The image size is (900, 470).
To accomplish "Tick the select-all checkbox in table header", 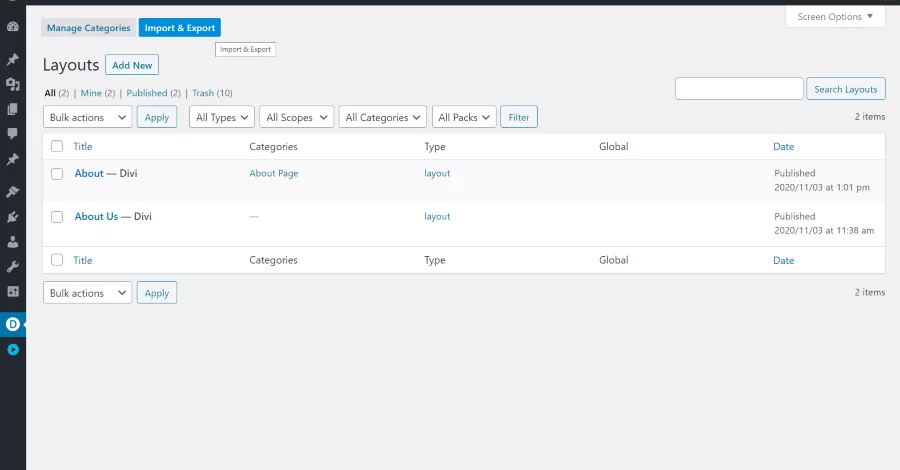I will (x=57, y=146).
